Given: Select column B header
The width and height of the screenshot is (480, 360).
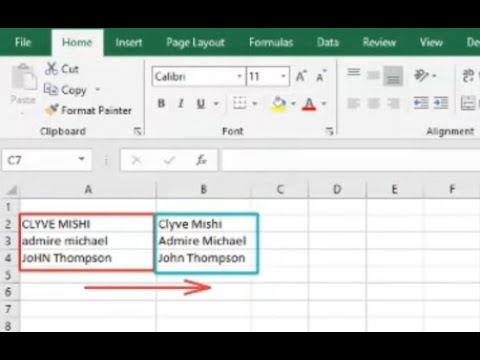Looking at the screenshot, I should pos(203,189).
